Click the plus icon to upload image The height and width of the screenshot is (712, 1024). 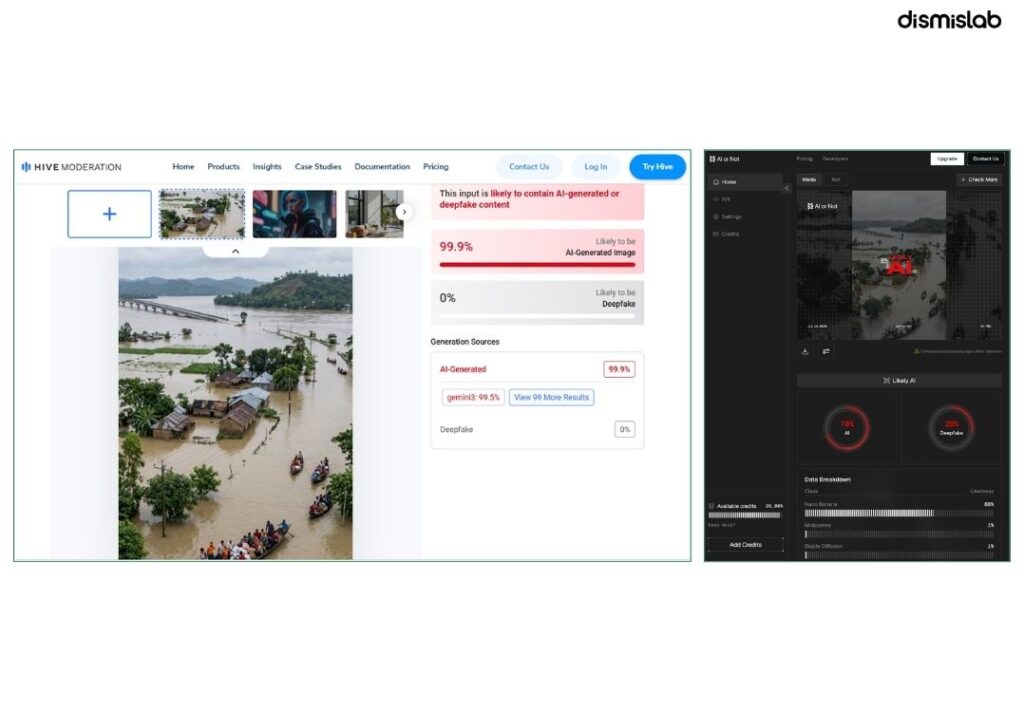tap(109, 214)
